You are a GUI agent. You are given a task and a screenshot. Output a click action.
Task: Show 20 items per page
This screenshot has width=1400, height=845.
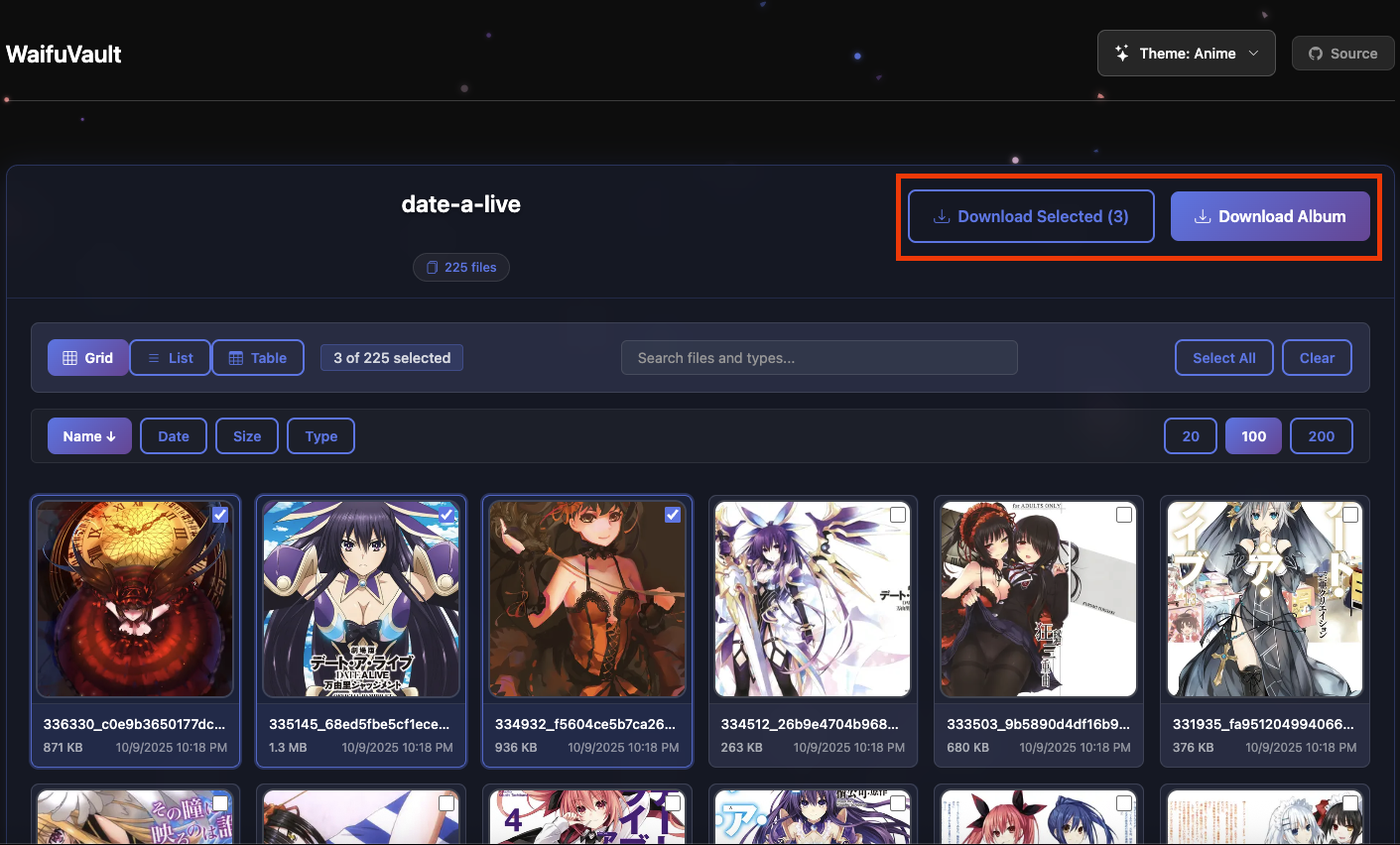point(1191,436)
